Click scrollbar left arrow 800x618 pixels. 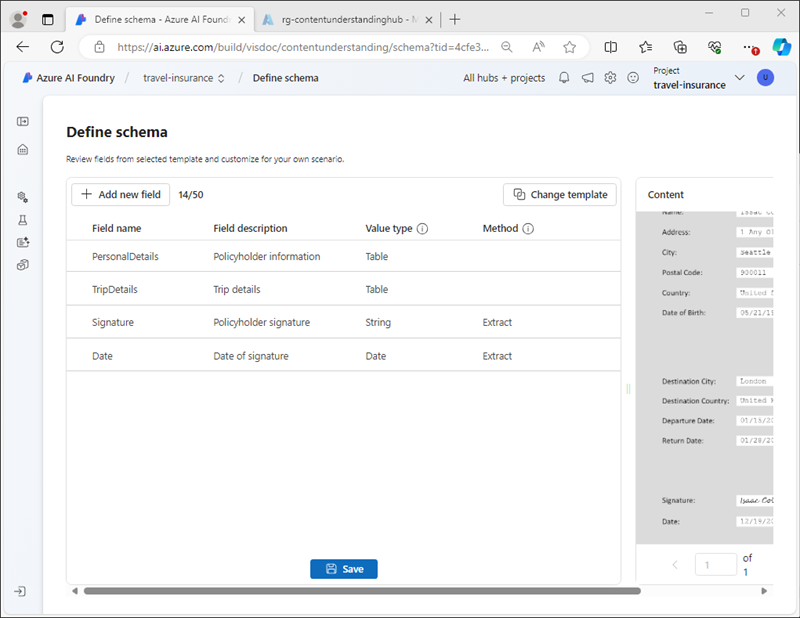74,591
